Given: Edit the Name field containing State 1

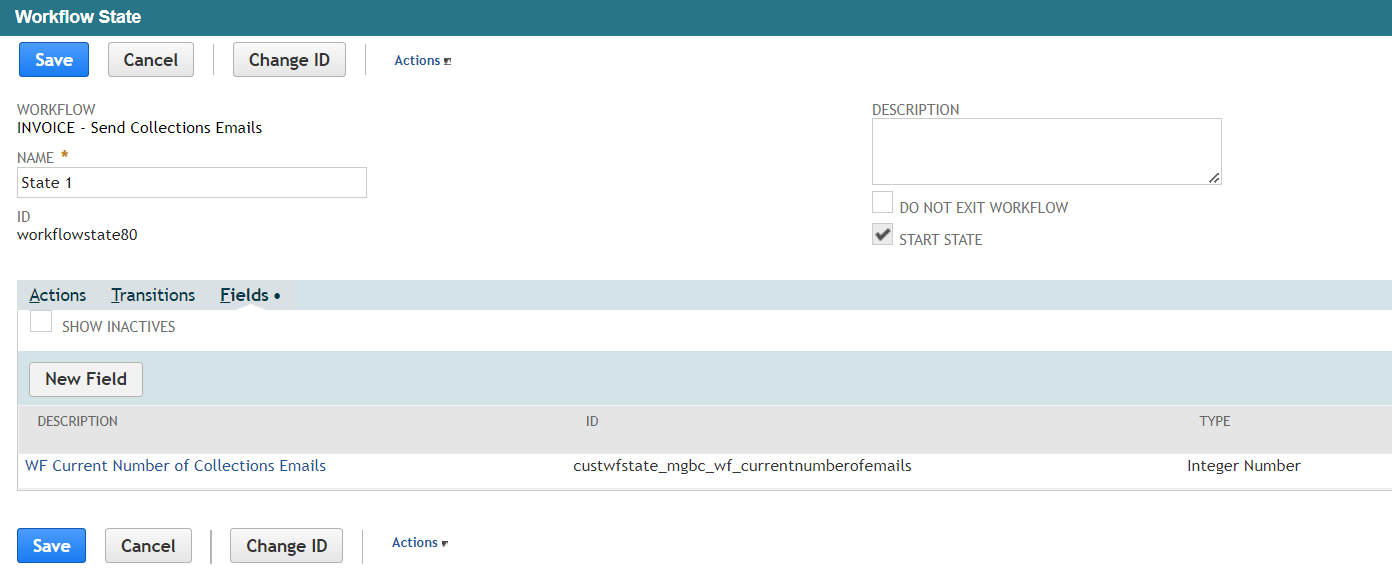Looking at the screenshot, I should tap(192, 183).
